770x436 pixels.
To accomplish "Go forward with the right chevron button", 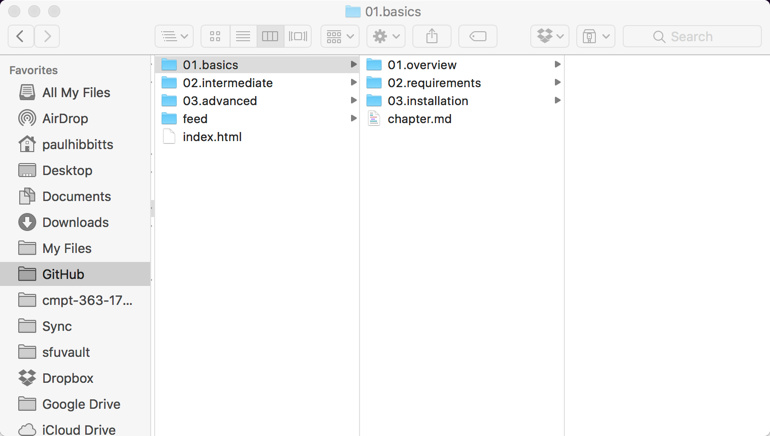I will 47,36.
